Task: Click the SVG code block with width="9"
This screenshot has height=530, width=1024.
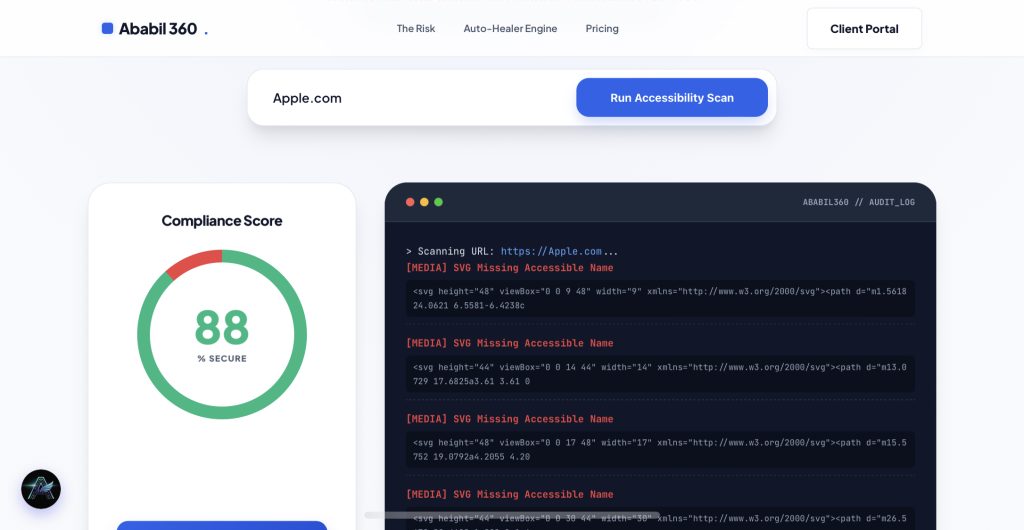Action: point(660,298)
